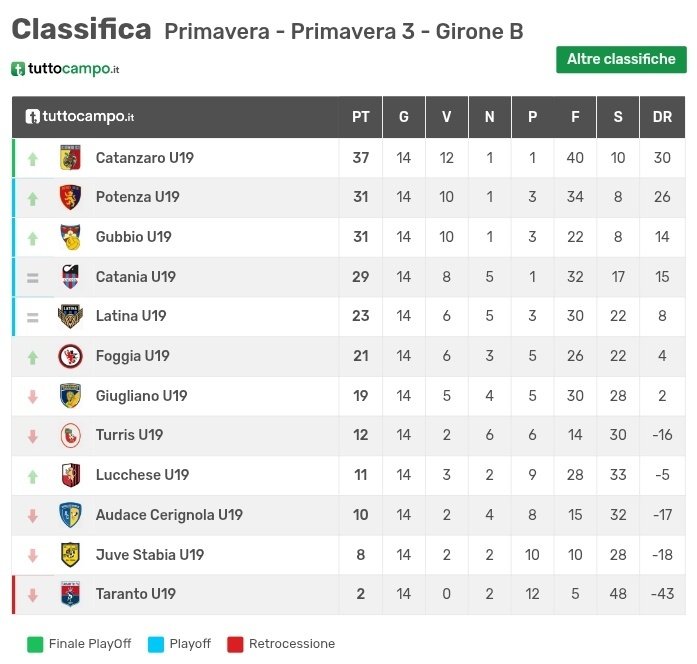This screenshot has width=697, height=664.
Task: Sort the table by PT column
Action: (x=361, y=117)
